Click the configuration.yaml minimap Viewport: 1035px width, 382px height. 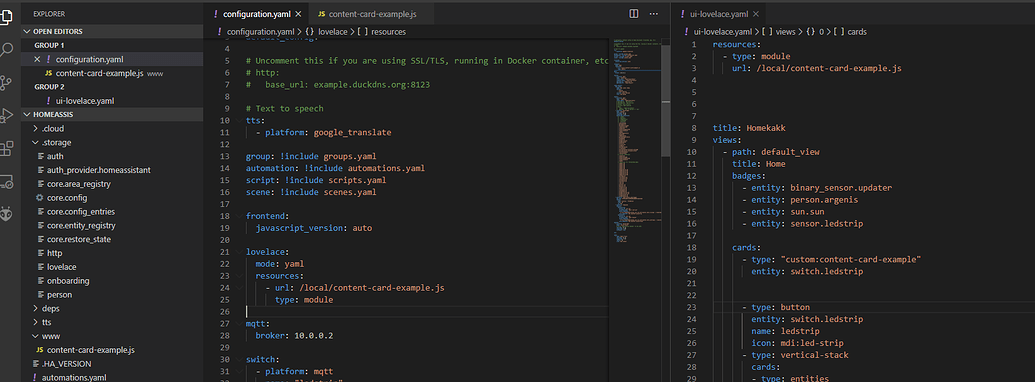tap(637, 142)
